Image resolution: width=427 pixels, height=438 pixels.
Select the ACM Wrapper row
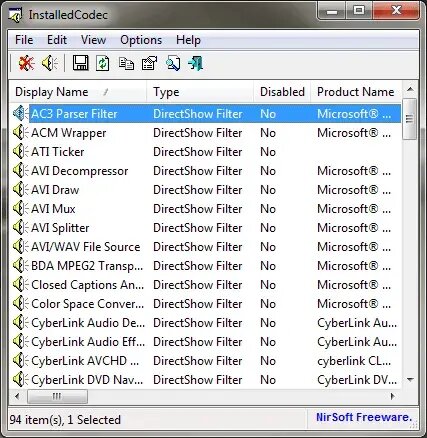click(x=205, y=133)
